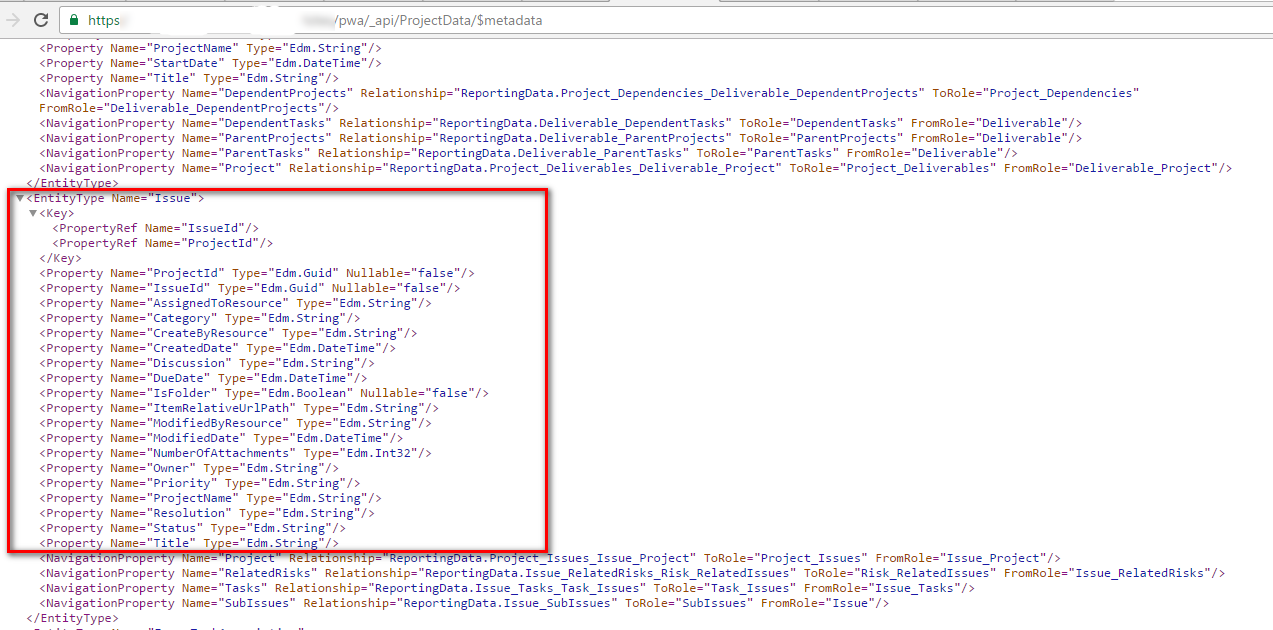Viewport: 1273px width, 630px height.
Task: Click the AssignedToResource property line
Action: 236,303
